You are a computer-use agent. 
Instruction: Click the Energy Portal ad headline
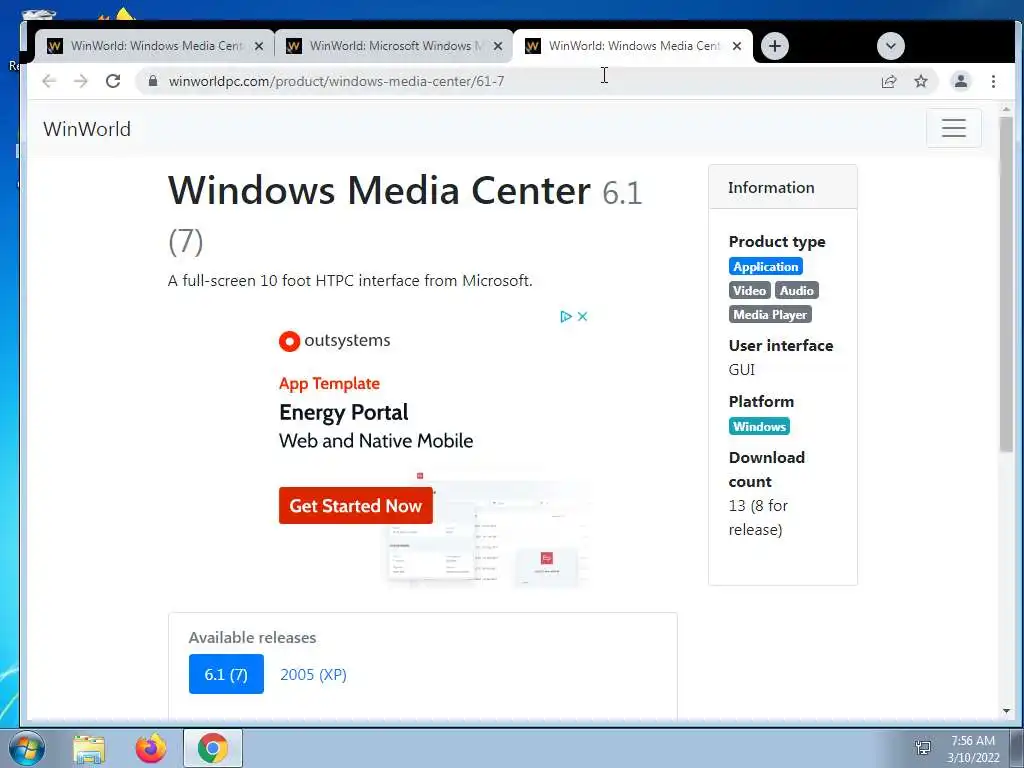[344, 412]
